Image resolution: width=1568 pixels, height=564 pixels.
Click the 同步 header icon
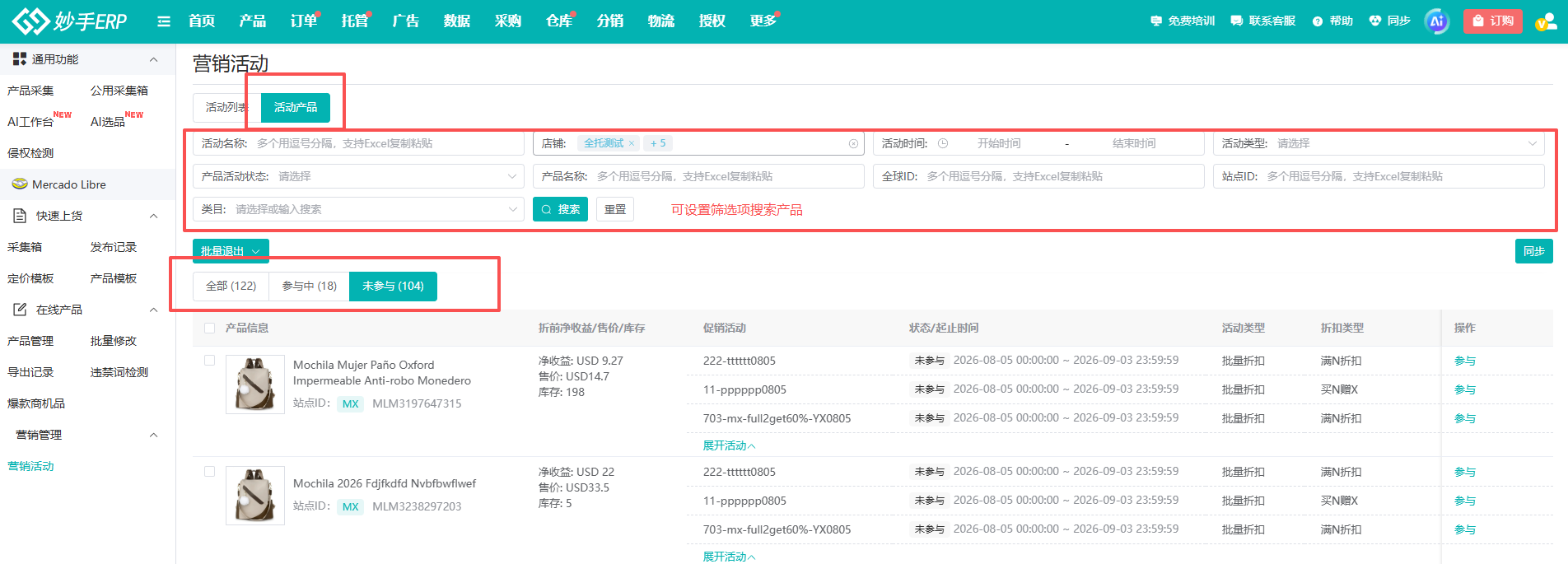point(1390,21)
